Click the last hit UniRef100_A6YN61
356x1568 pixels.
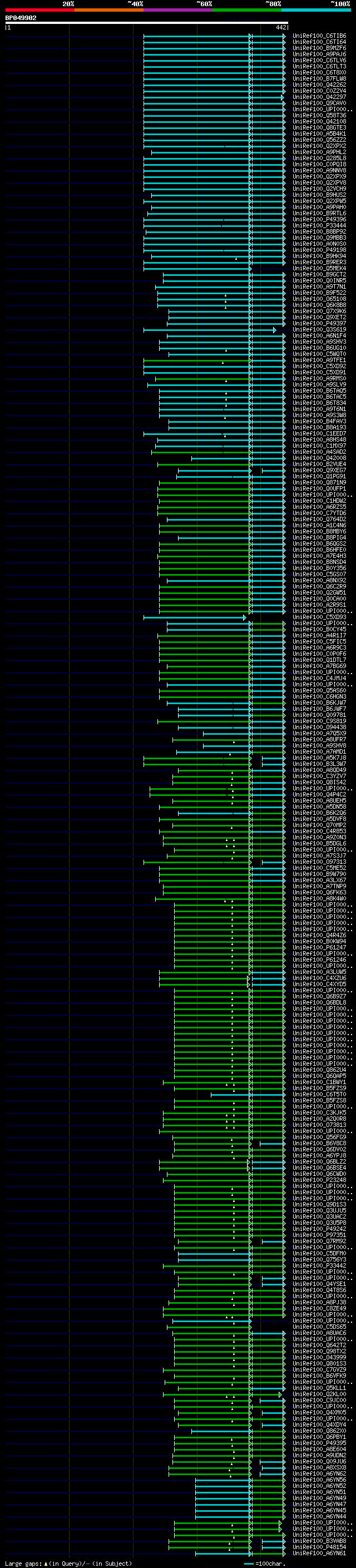point(319,1553)
